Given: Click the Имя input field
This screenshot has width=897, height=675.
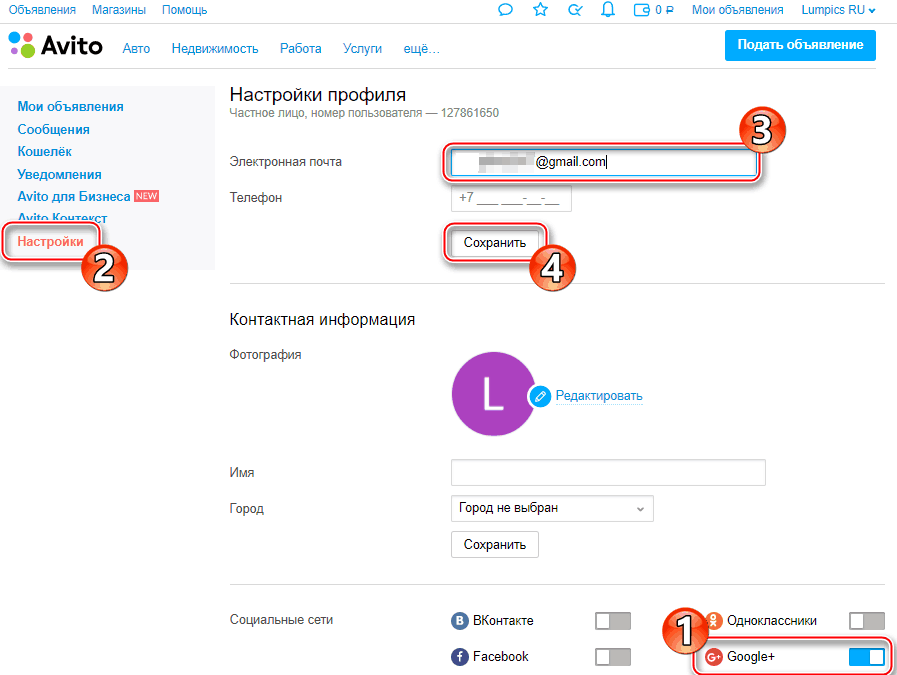Looking at the screenshot, I should coord(608,472).
